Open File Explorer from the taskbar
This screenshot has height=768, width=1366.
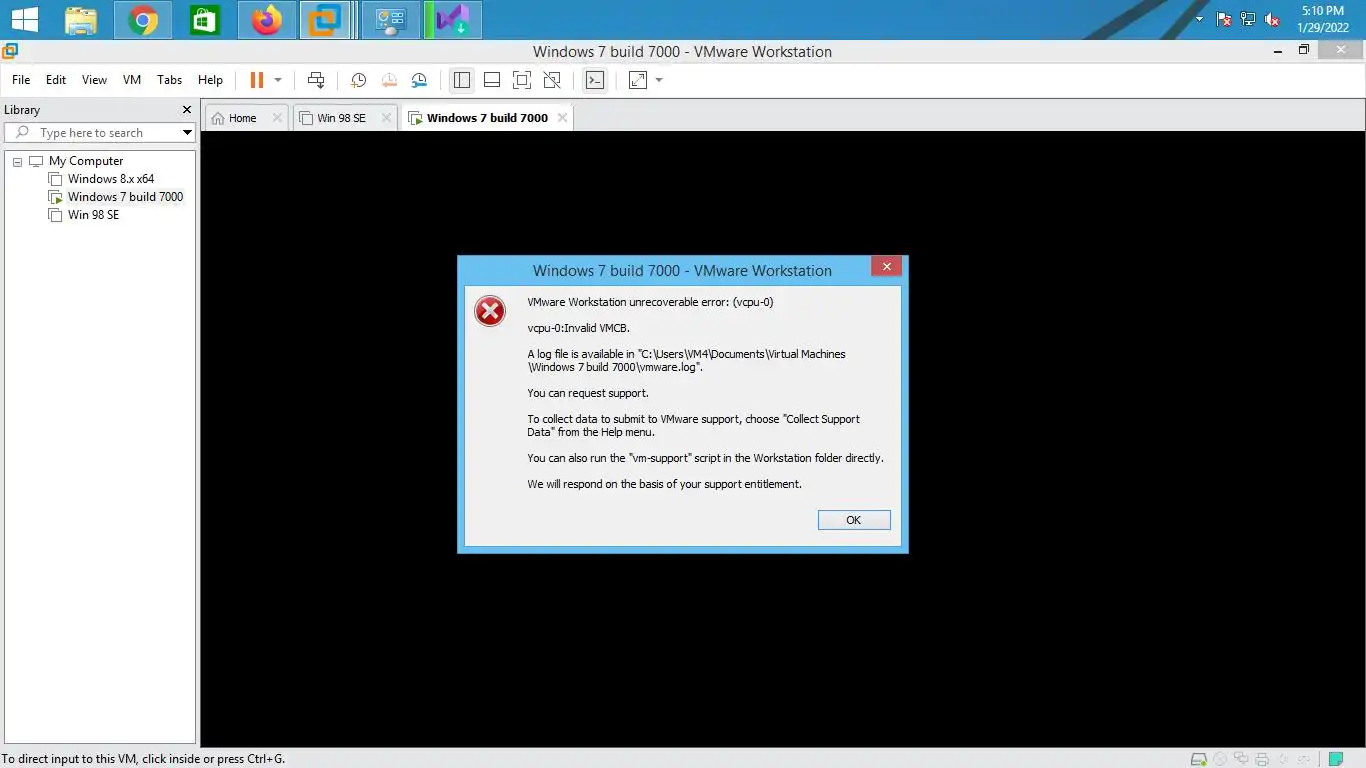coord(81,20)
